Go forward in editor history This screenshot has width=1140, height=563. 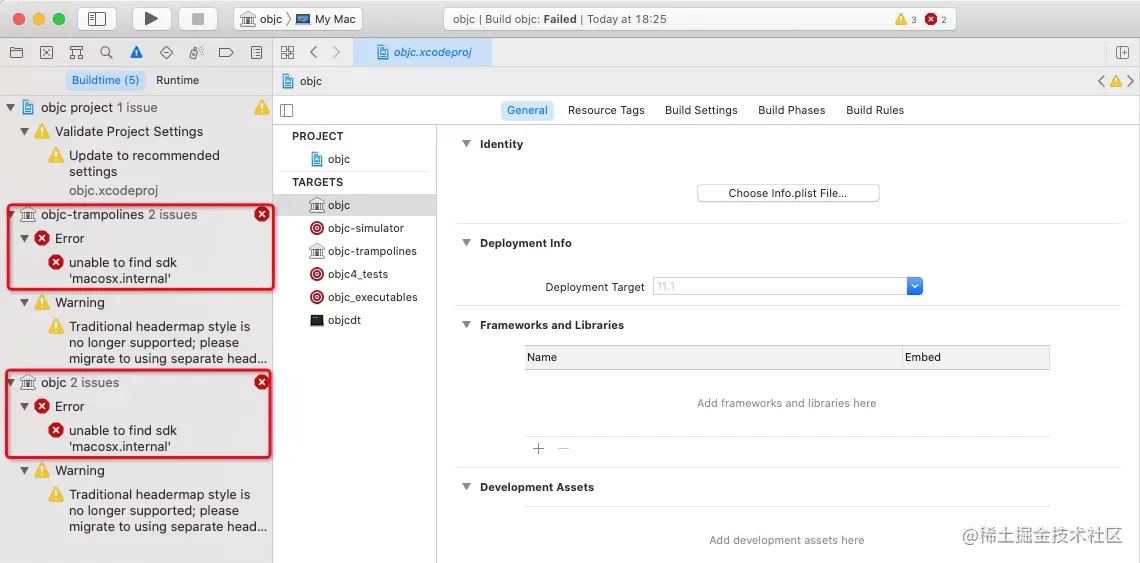pyautogui.click(x=336, y=52)
